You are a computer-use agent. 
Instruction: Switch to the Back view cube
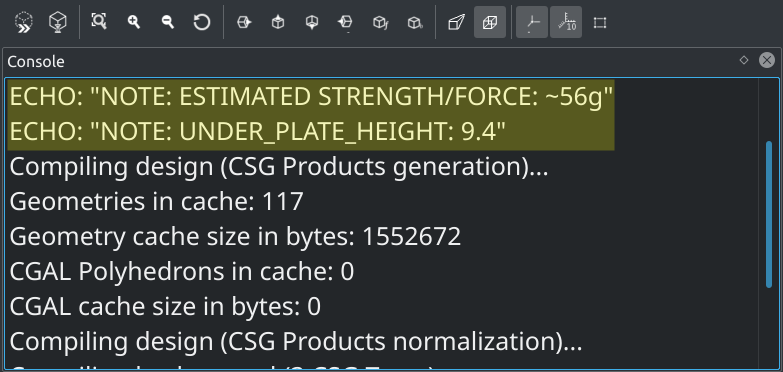coord(414,22)
